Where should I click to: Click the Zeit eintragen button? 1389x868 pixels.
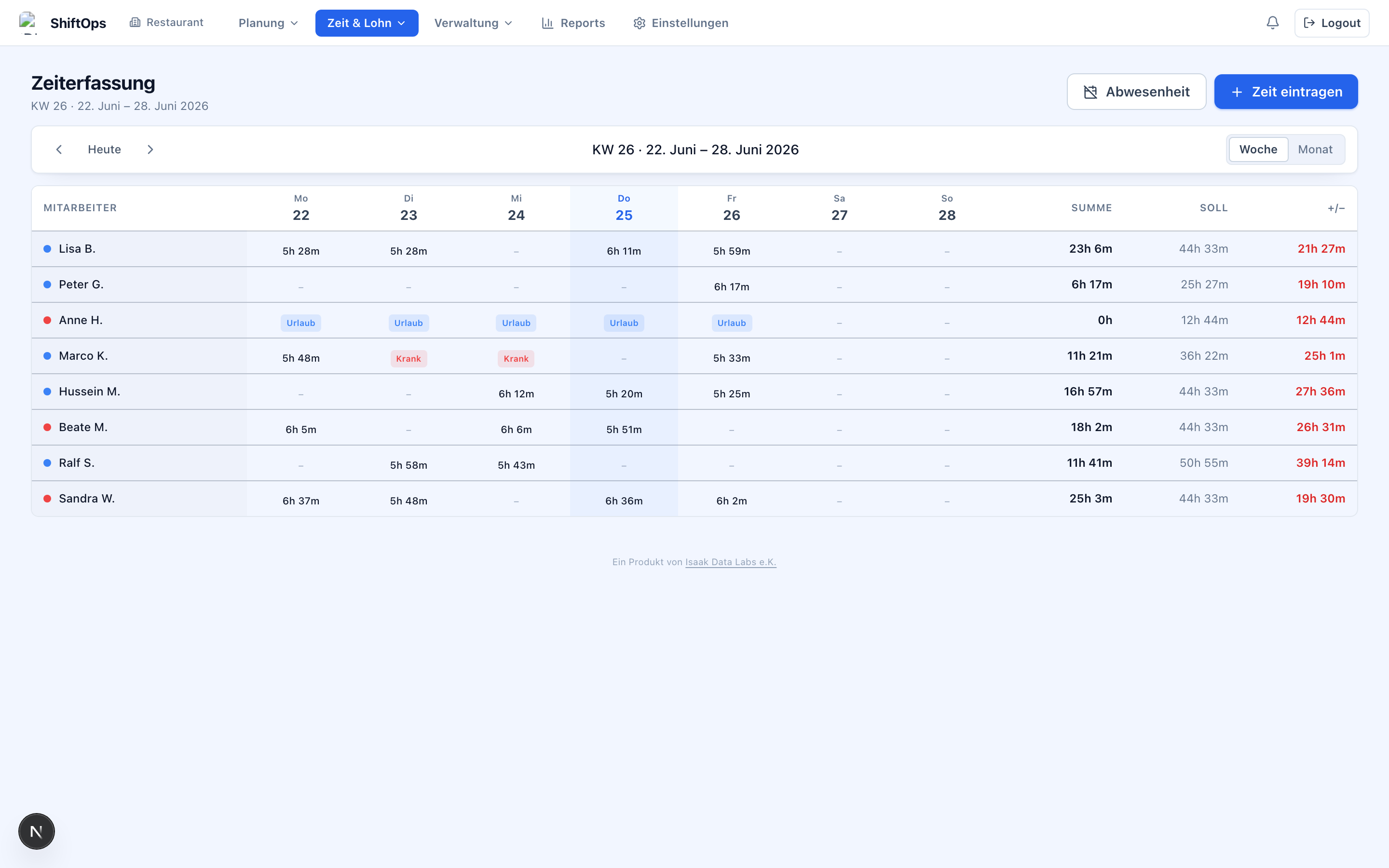tap(1286, 92)
